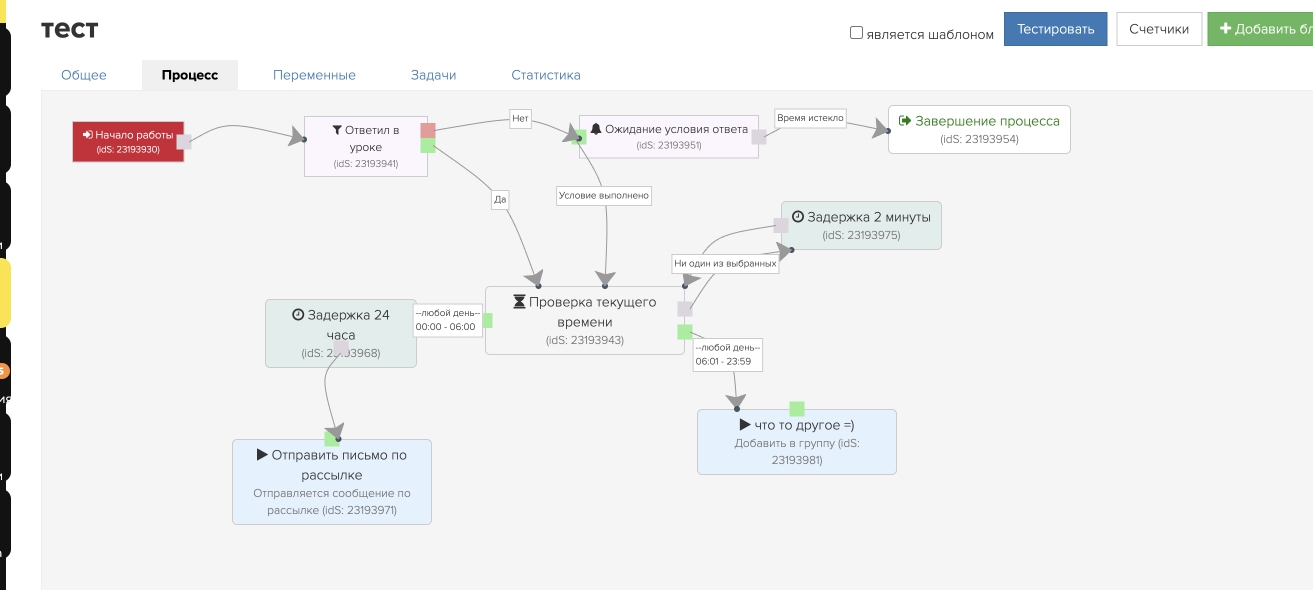Toggle the 'является шаблоном' checkbox

(x=856, y=33)
